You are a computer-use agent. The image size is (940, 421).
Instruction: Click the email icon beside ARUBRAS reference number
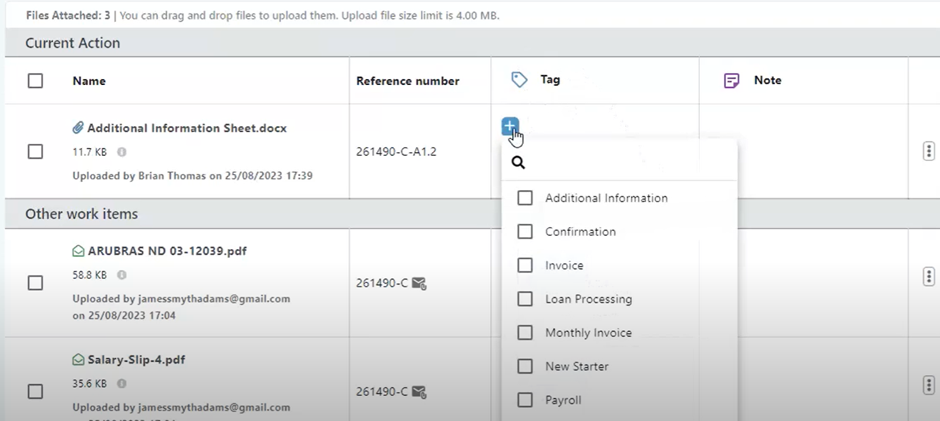[419, 283]
